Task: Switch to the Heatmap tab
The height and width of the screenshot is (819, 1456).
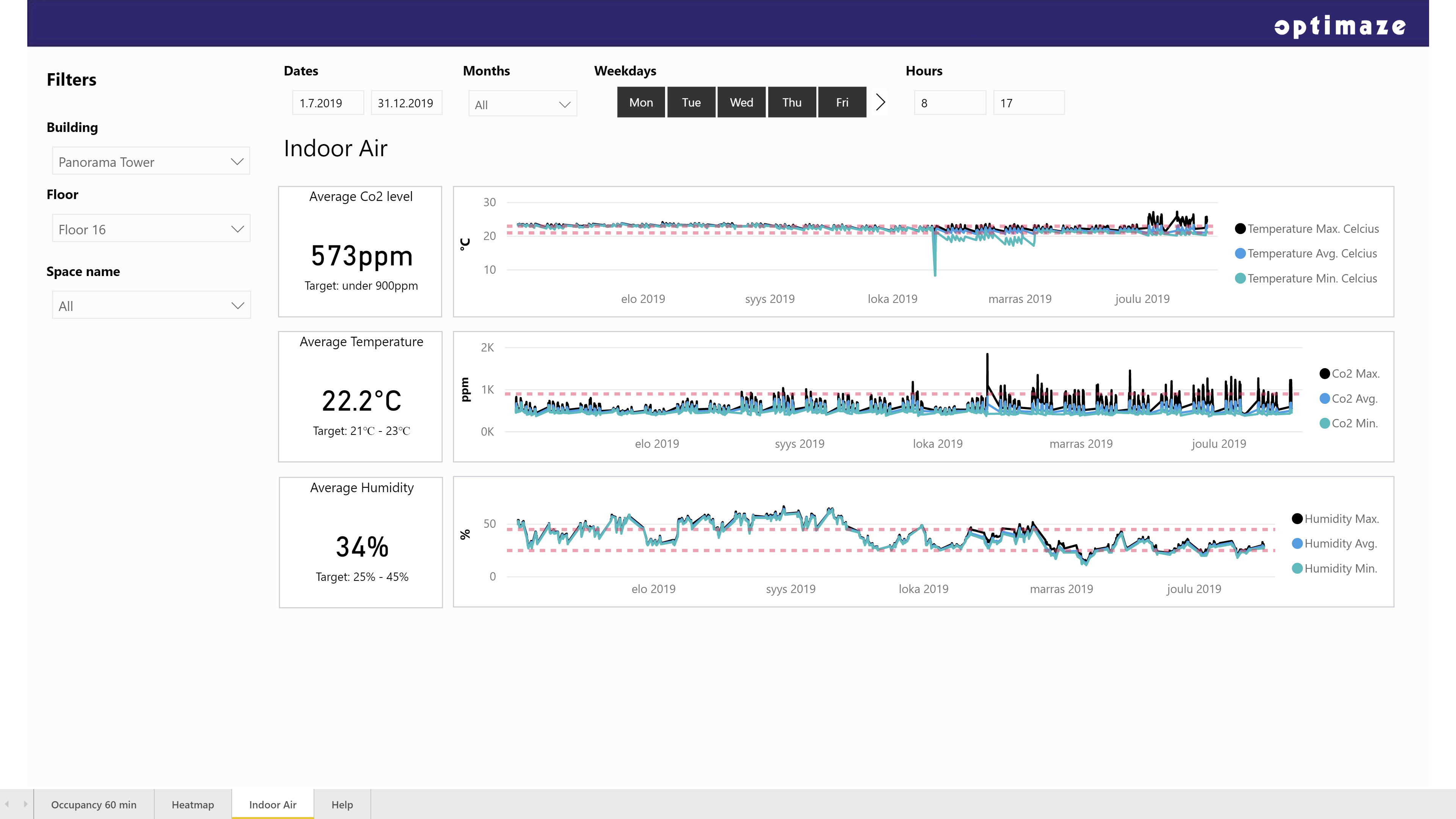Action: coord(193,804)
